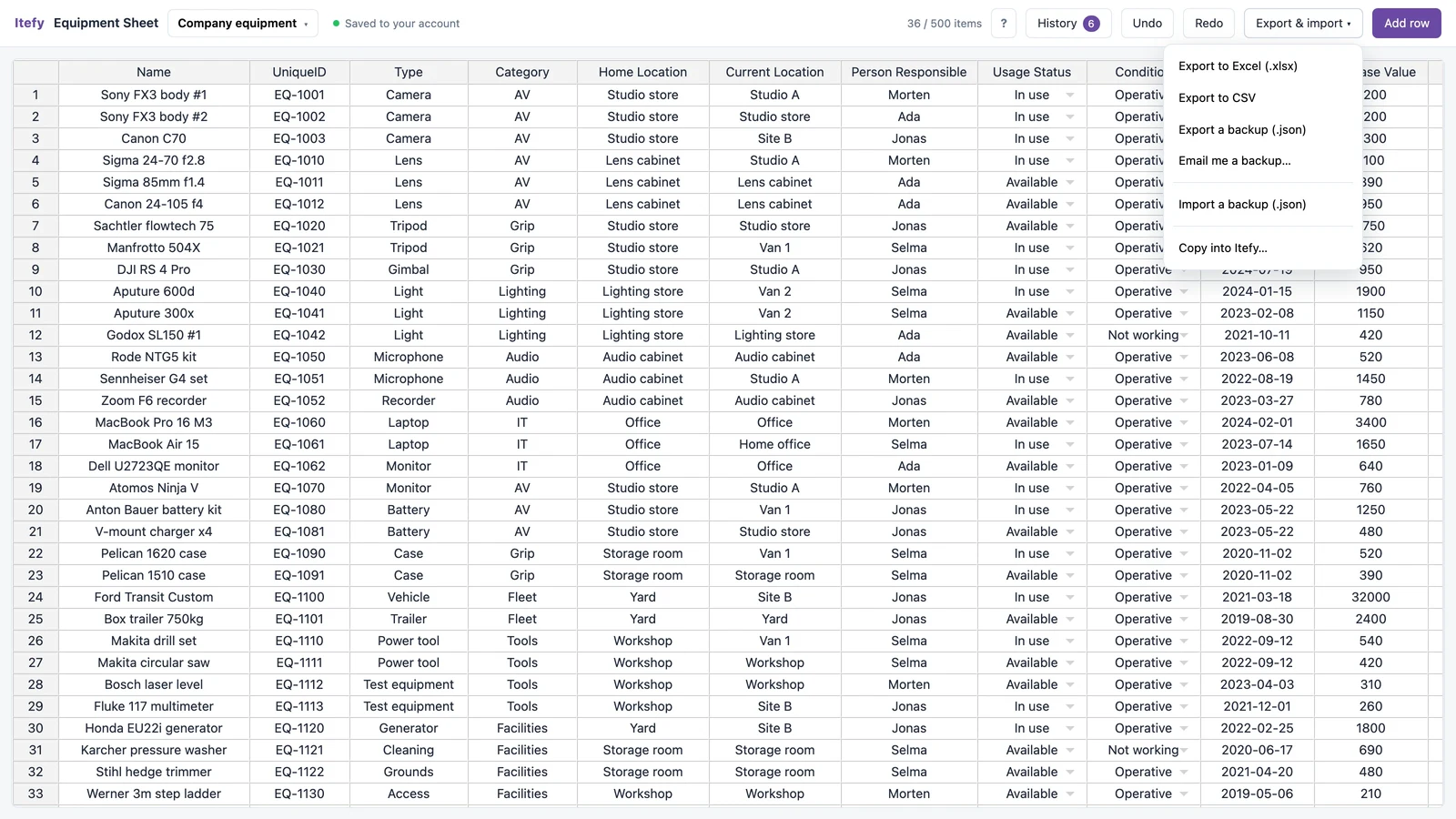Click the cell 'Honda EU22i generator'
The height and width of the screenshot is (819, 1456).
coord(154,728)
